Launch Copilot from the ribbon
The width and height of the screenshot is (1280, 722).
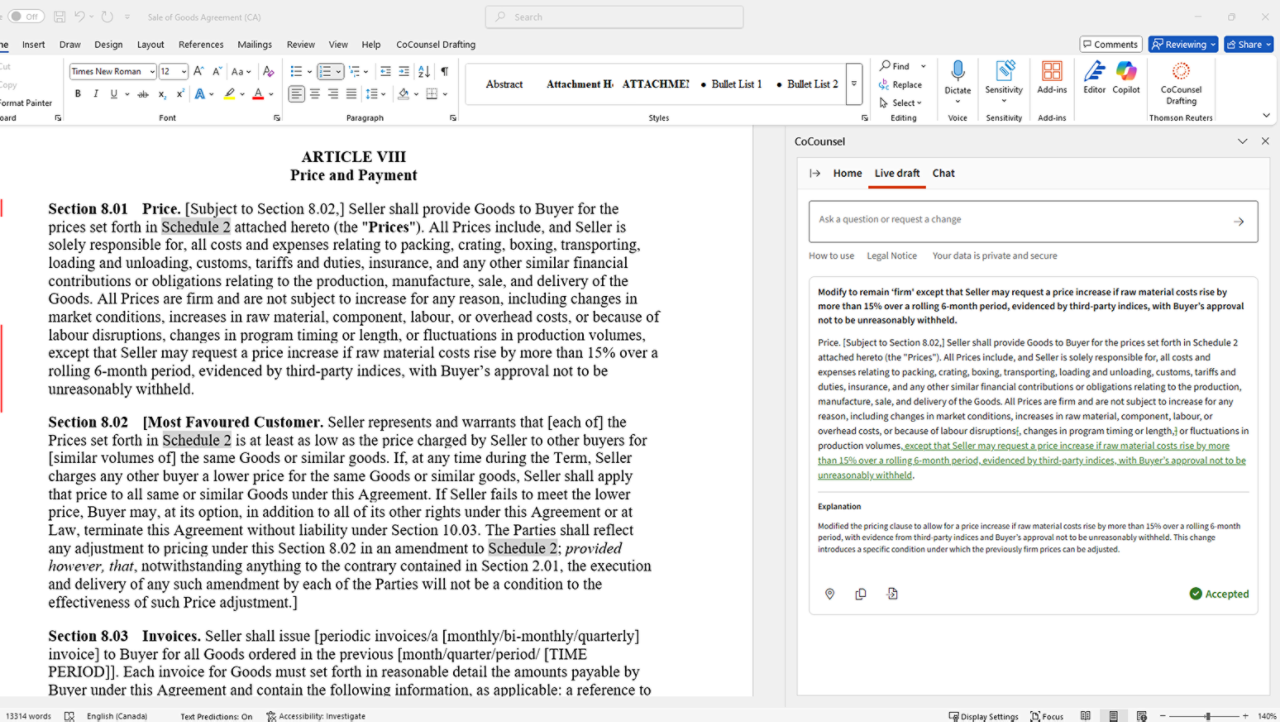[x=1126, y=78]
